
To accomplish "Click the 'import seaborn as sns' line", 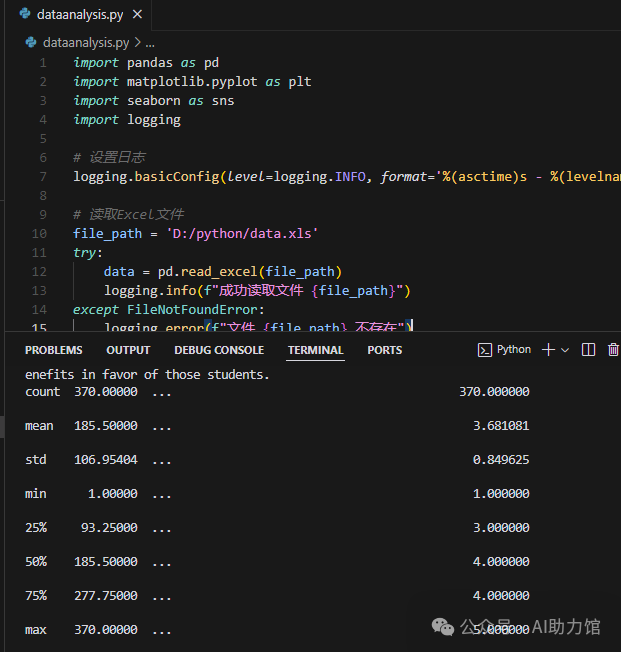I will pos(153,101).
